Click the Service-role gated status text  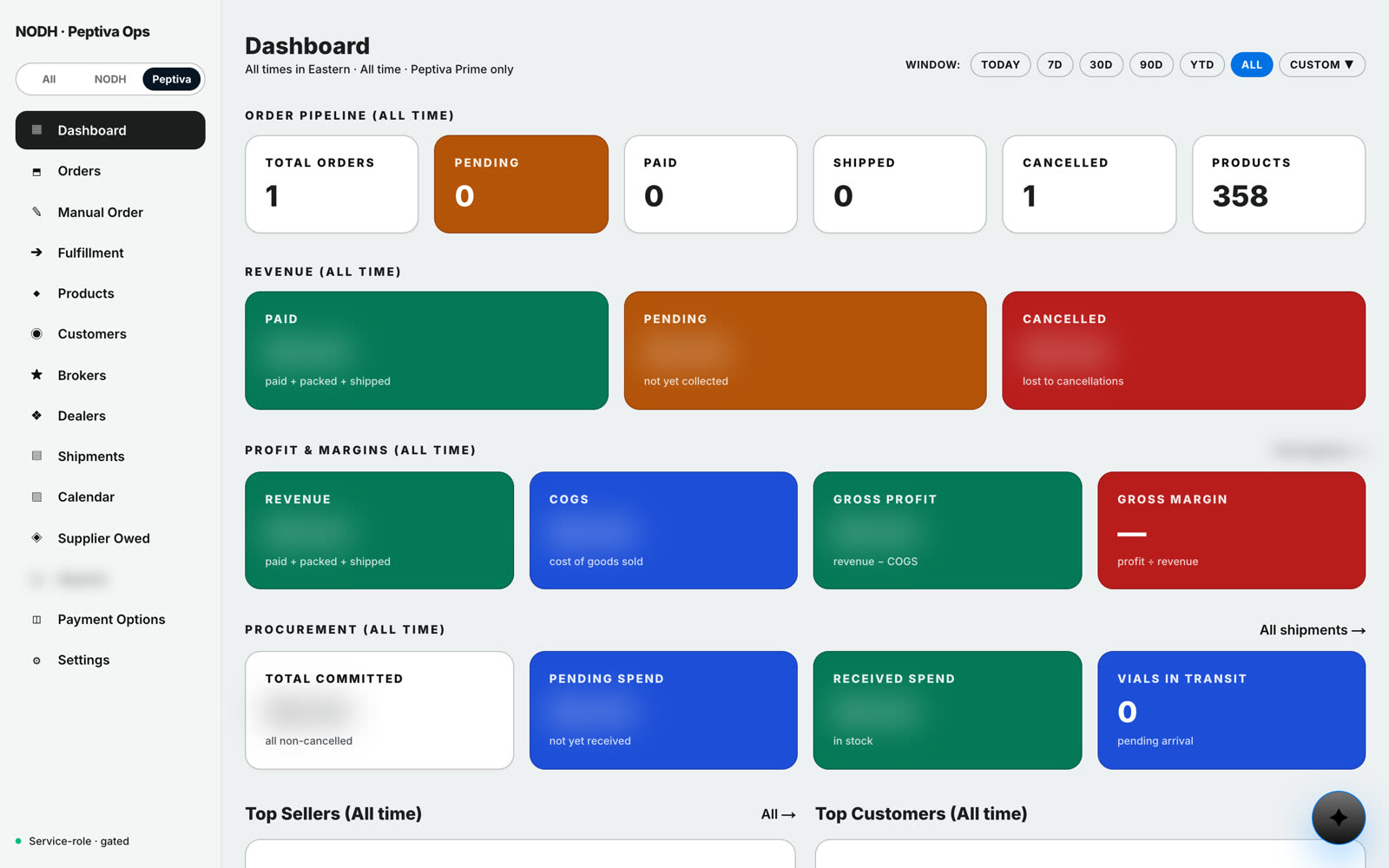[x=79, y=841]
